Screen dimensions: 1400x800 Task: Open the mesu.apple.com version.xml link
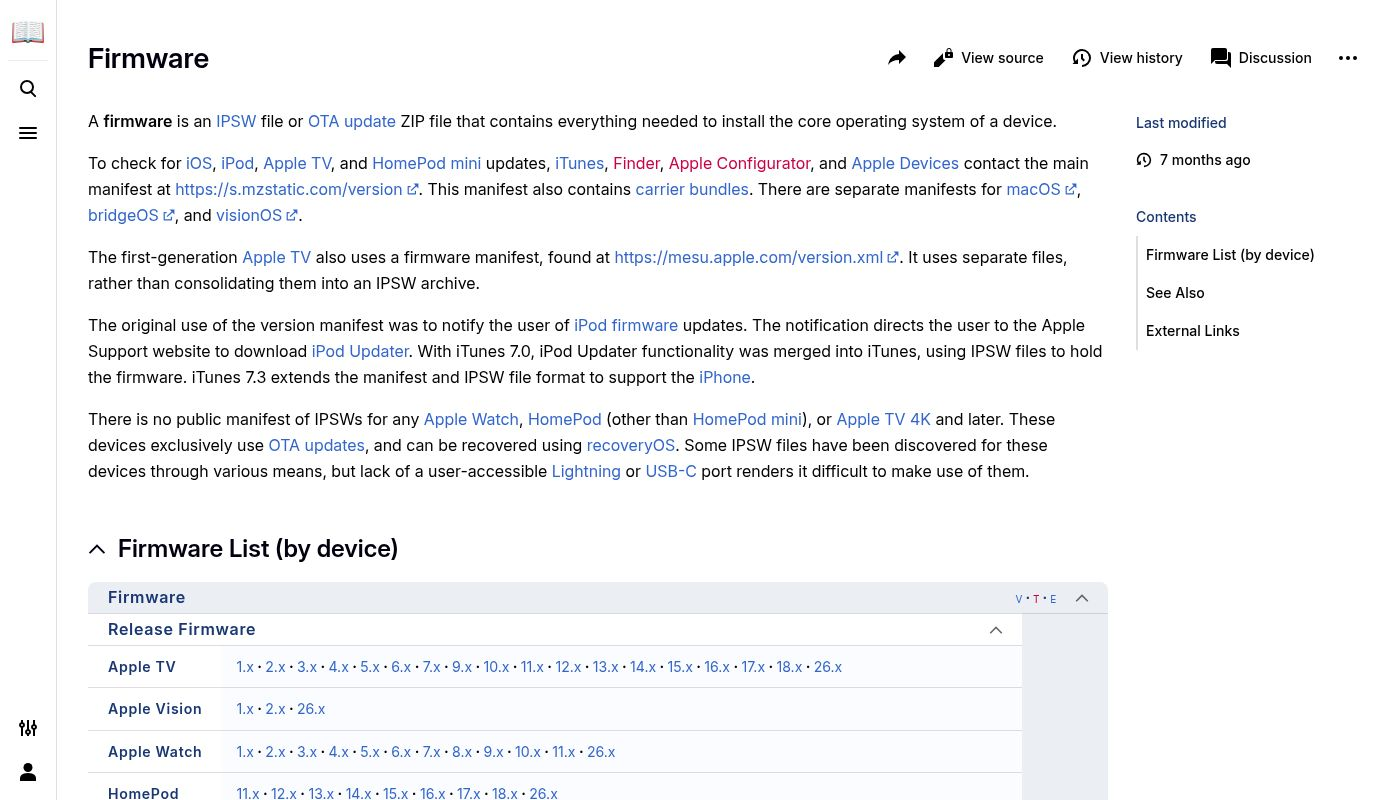pos(748,257)
